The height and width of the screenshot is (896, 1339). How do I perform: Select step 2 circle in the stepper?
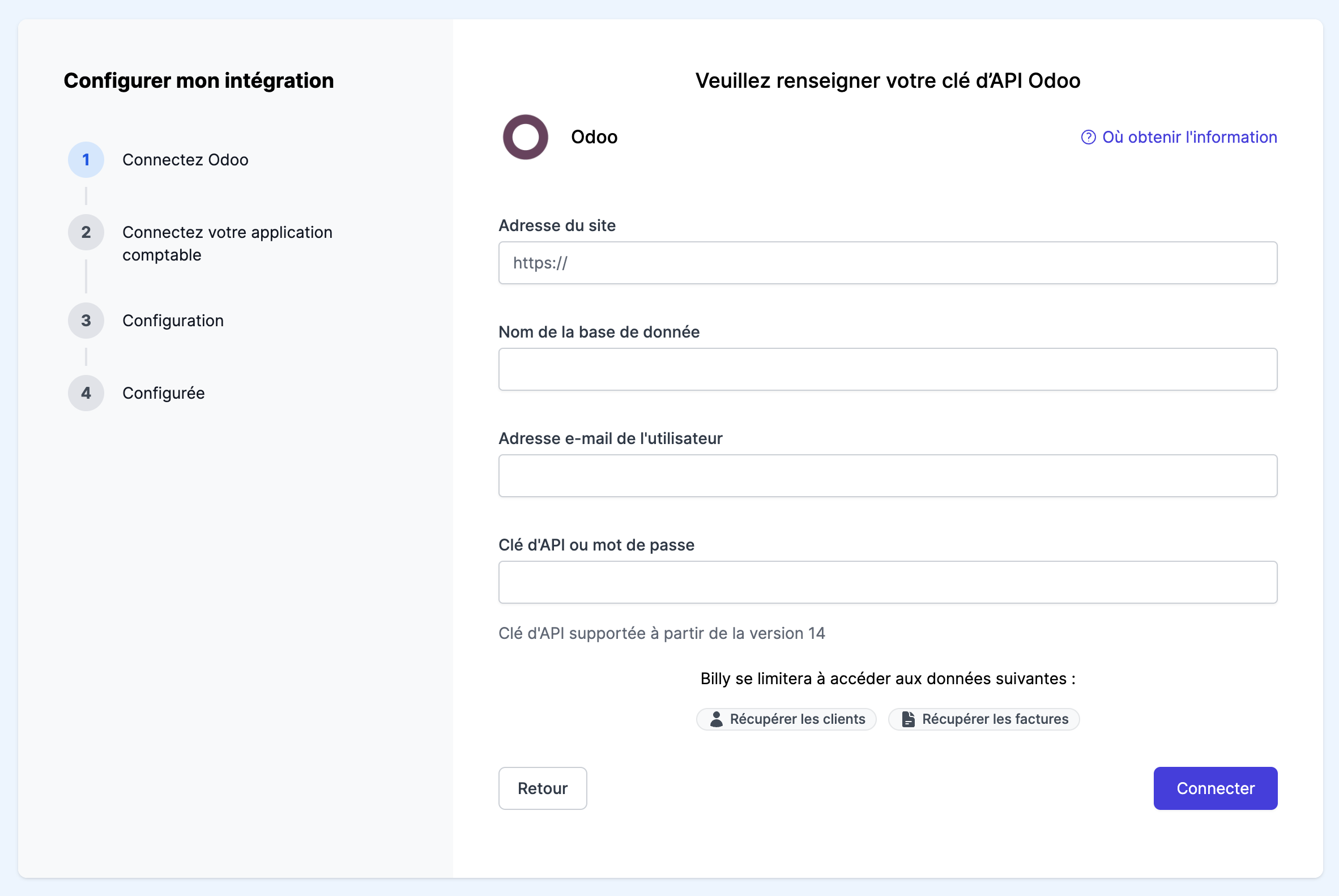pos(86,232)
